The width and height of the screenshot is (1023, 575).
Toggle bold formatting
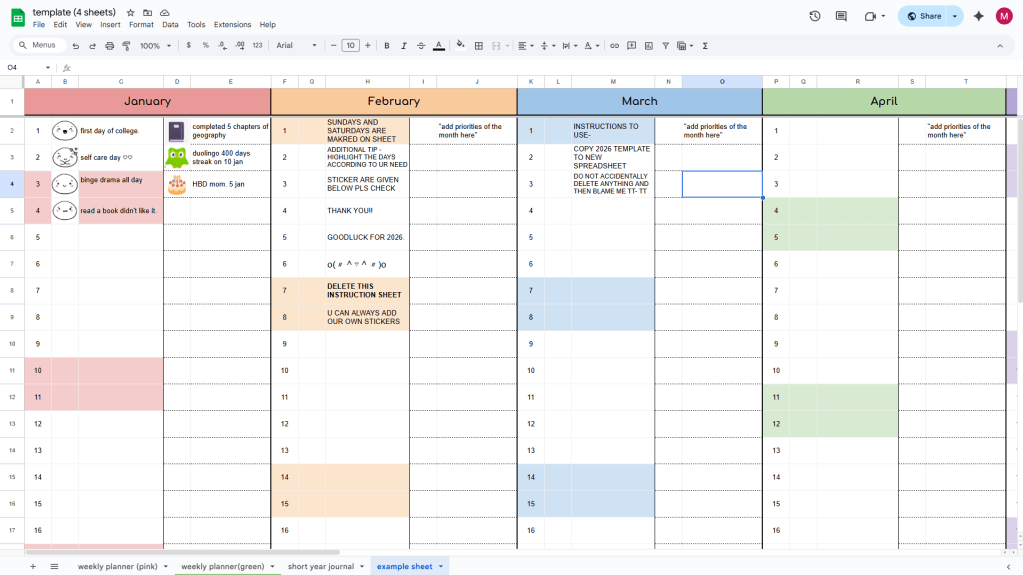point(387,46)
